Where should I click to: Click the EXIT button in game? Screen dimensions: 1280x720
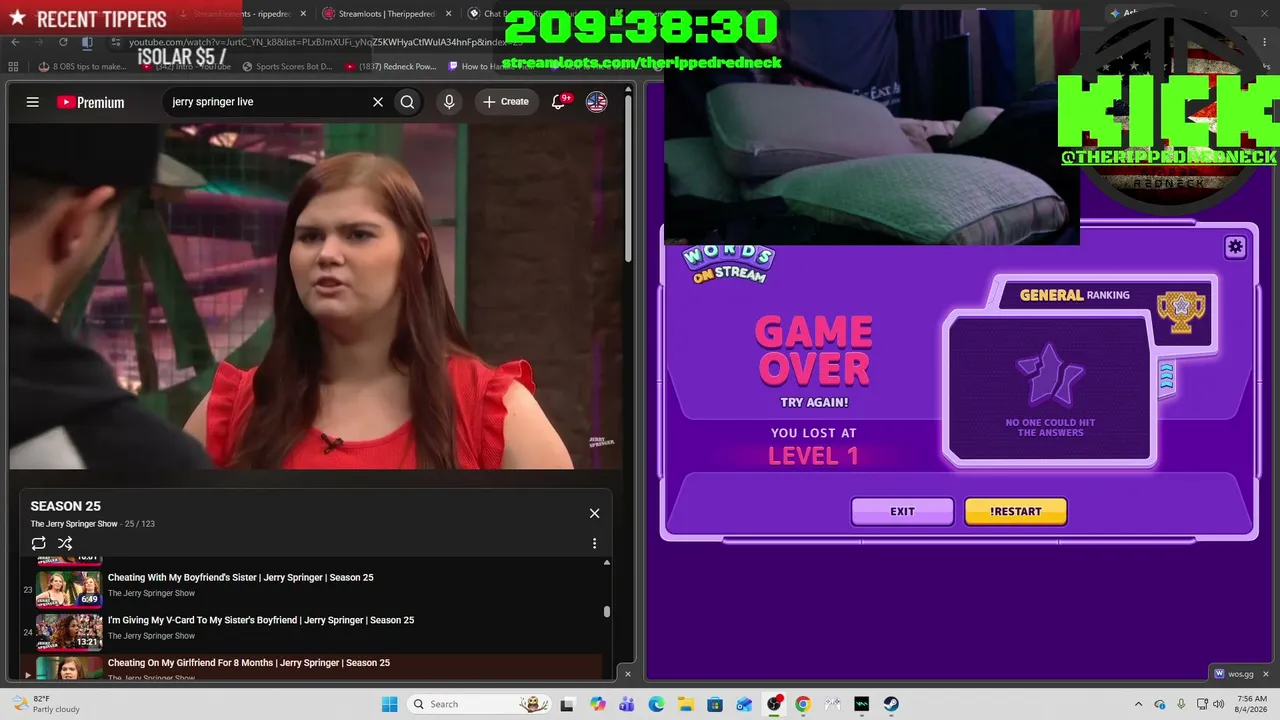[902, 511]
